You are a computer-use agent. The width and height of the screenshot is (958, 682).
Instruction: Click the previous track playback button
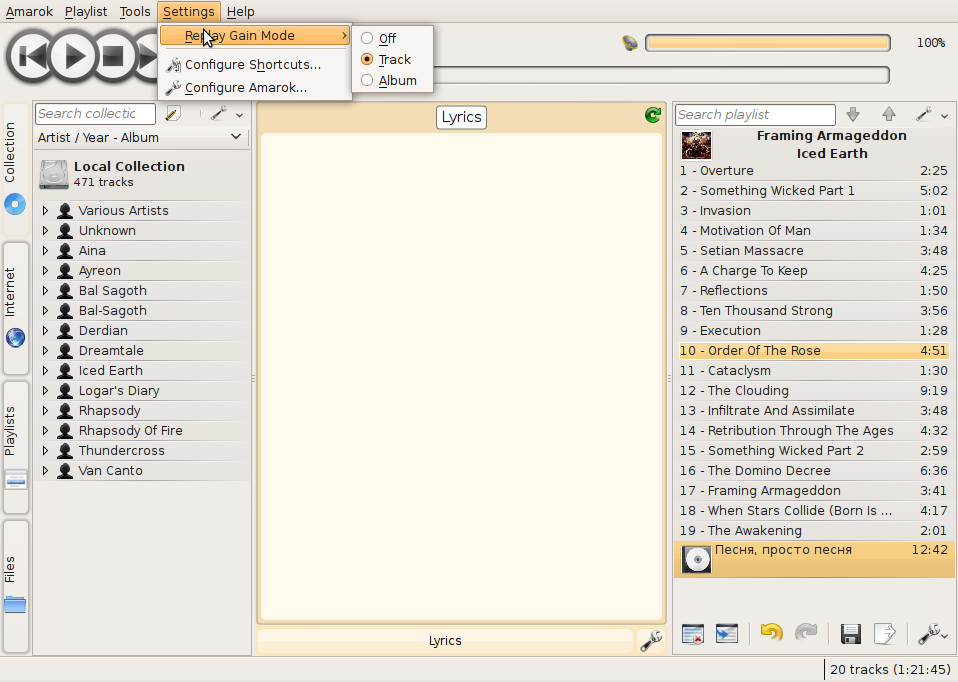coord(32,56)
